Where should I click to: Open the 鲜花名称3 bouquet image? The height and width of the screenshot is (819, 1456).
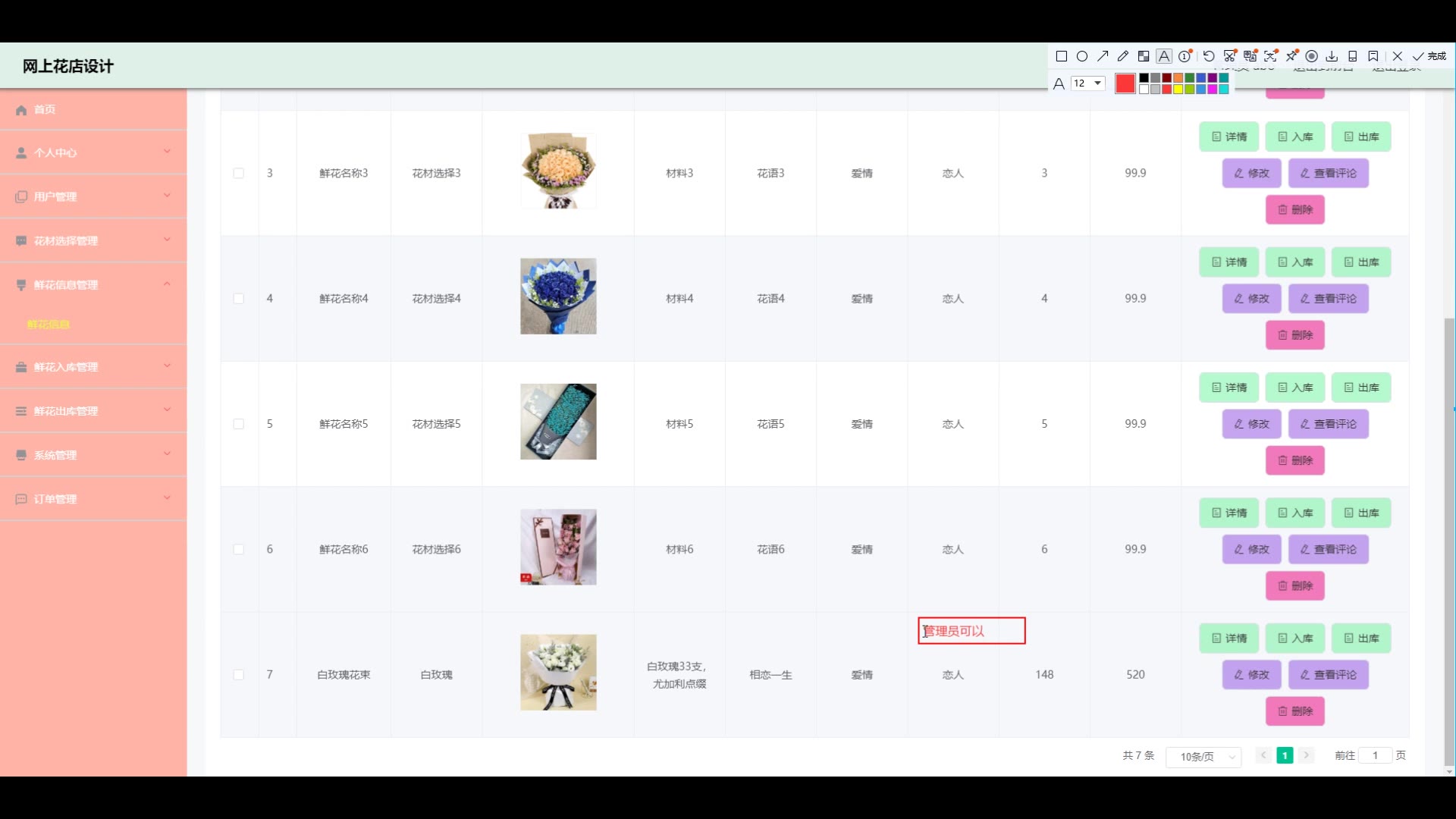(x=558, y=171)
